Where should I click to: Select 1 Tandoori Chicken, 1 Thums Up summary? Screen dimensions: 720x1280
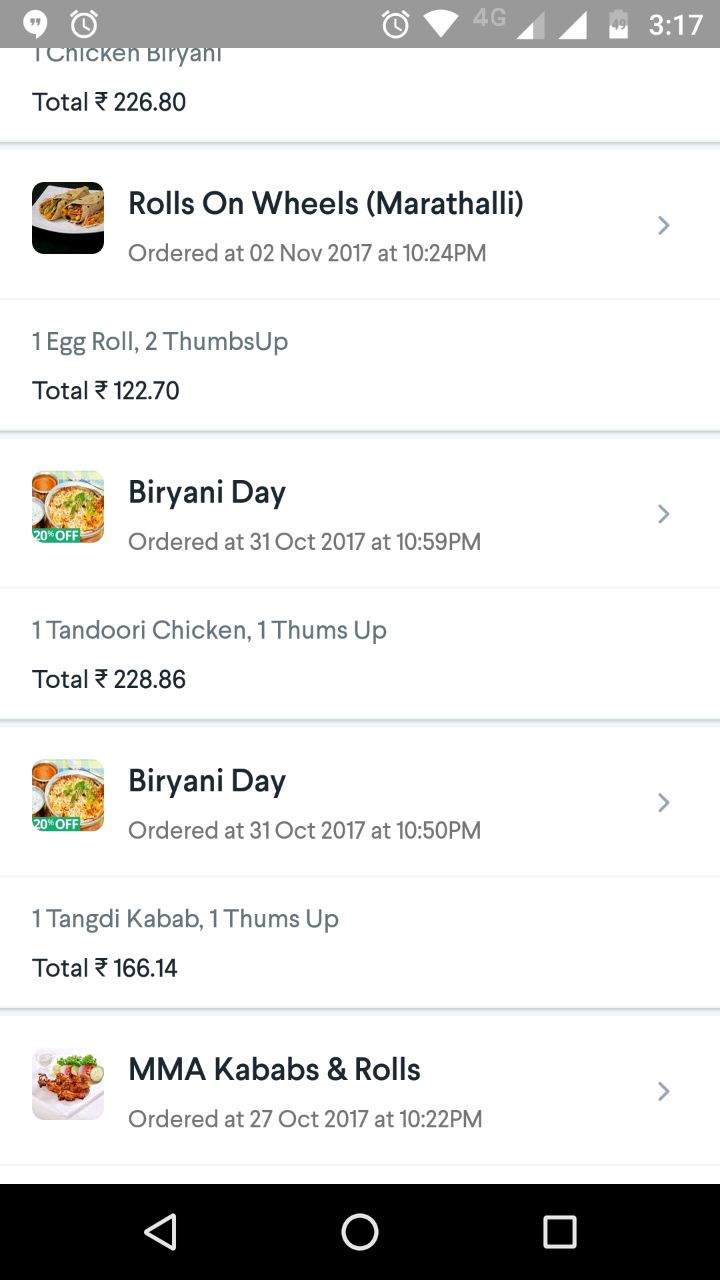click(209, 630)
